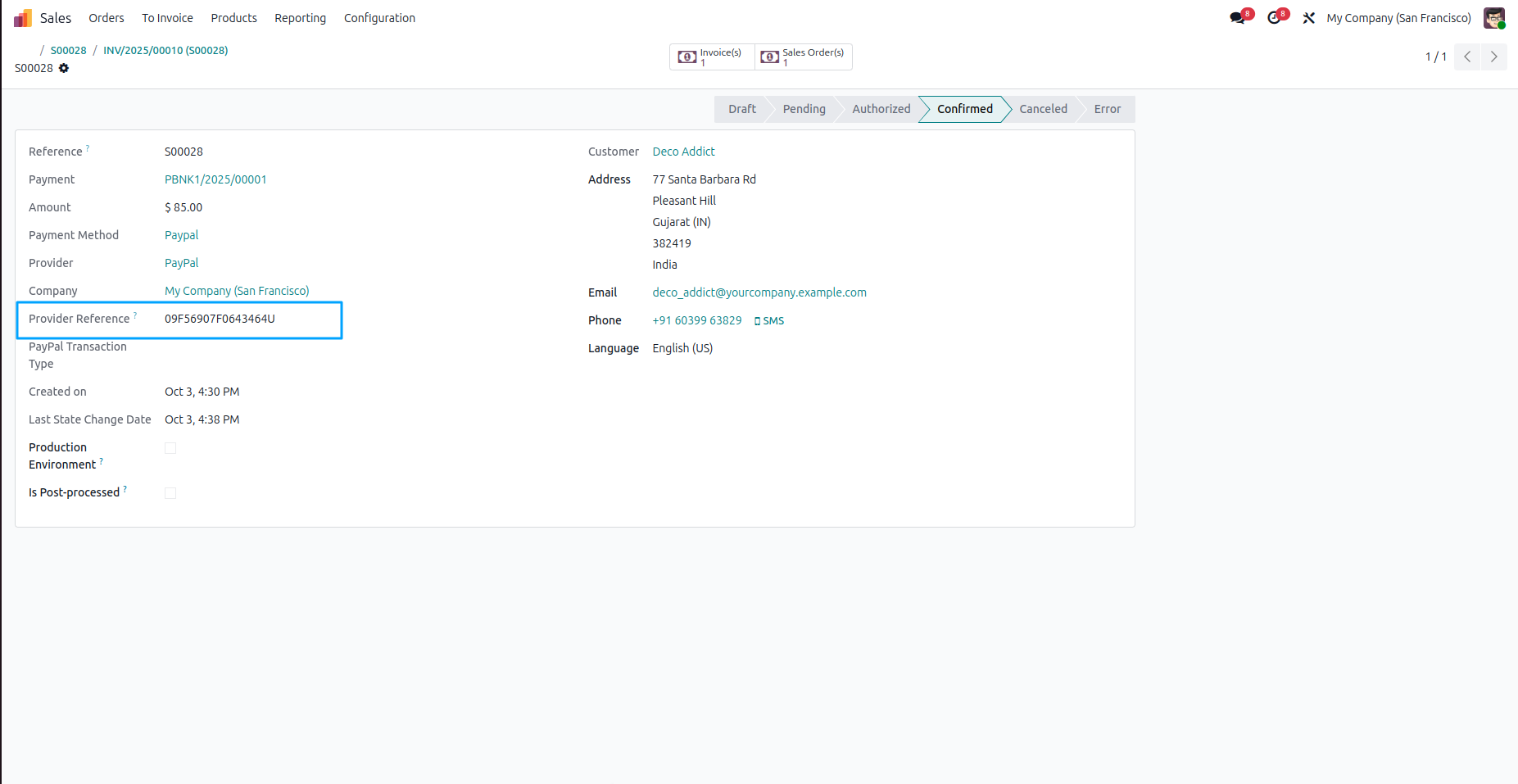Click address line 77 Santa Barbara Rd
This screenshot has width=1518, height=784.
pyautogui.click(x=704, y=179)
